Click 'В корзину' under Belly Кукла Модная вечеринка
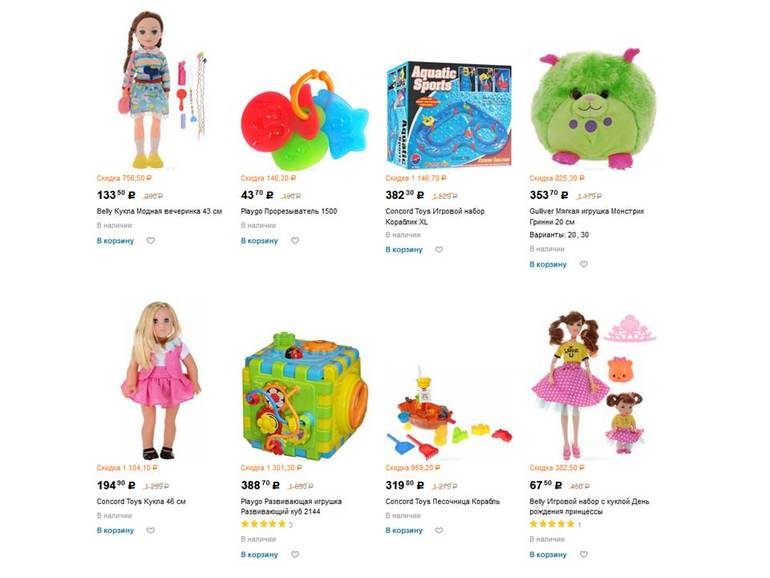The image size is (770, 578). coord(115,241)
